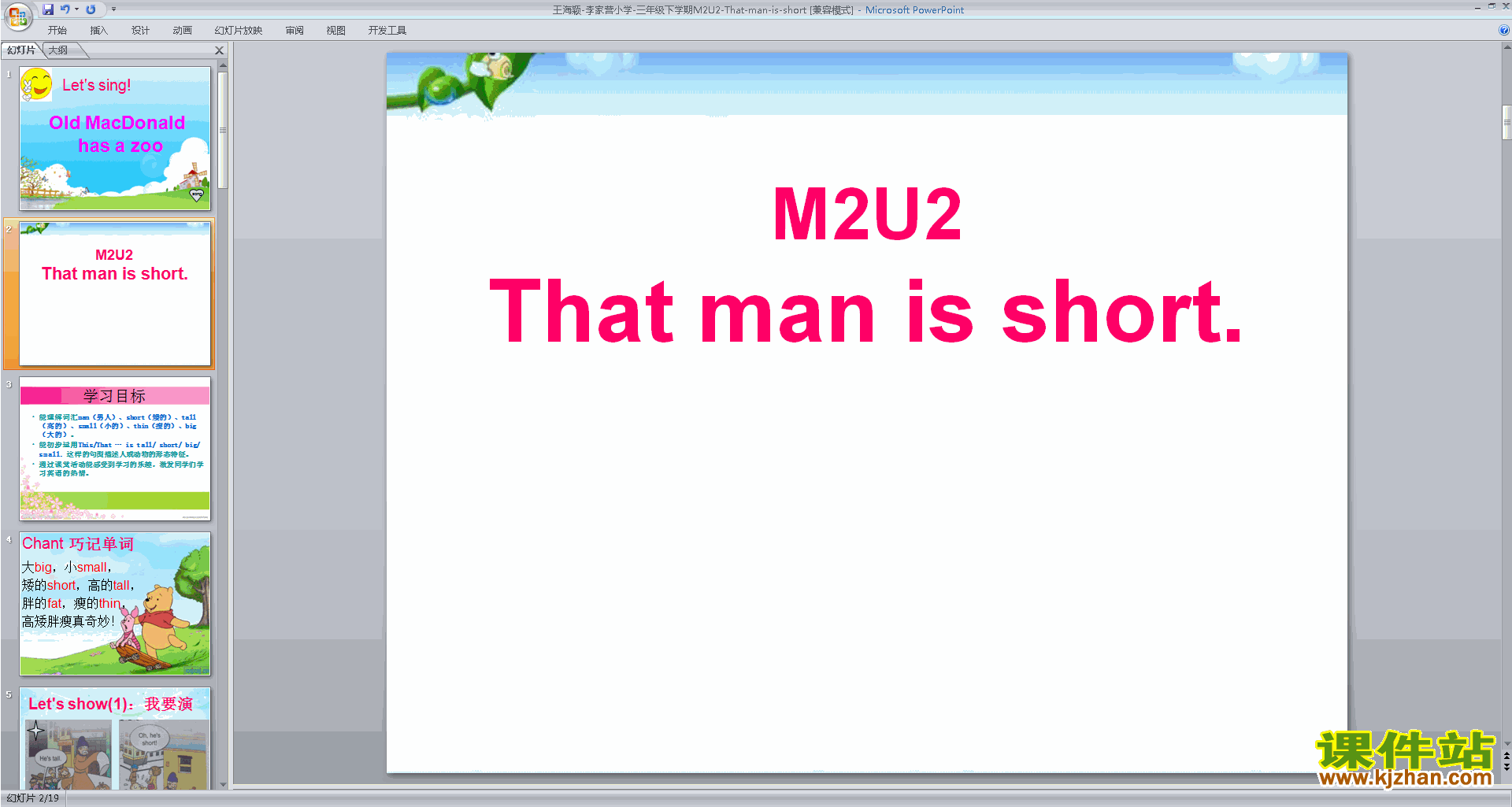Switch to the 设计 ribbon tab
This screenshot has width=1512, height=807.
(x=140, y=31)
